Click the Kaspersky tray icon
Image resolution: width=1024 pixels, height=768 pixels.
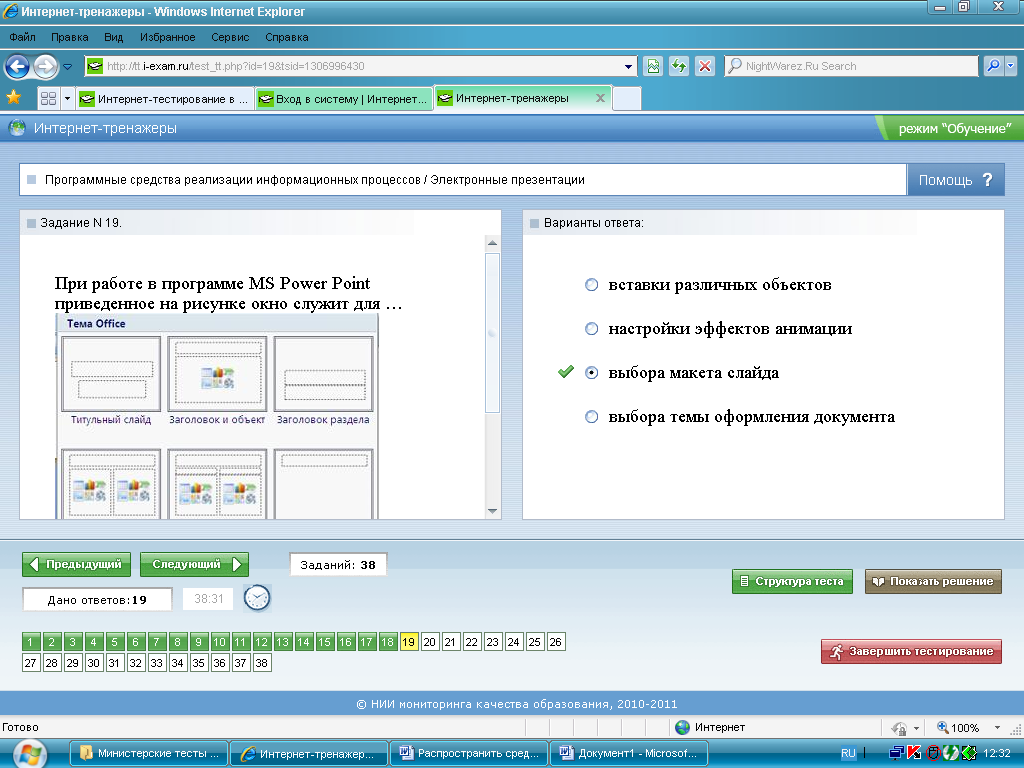(914, 753)
